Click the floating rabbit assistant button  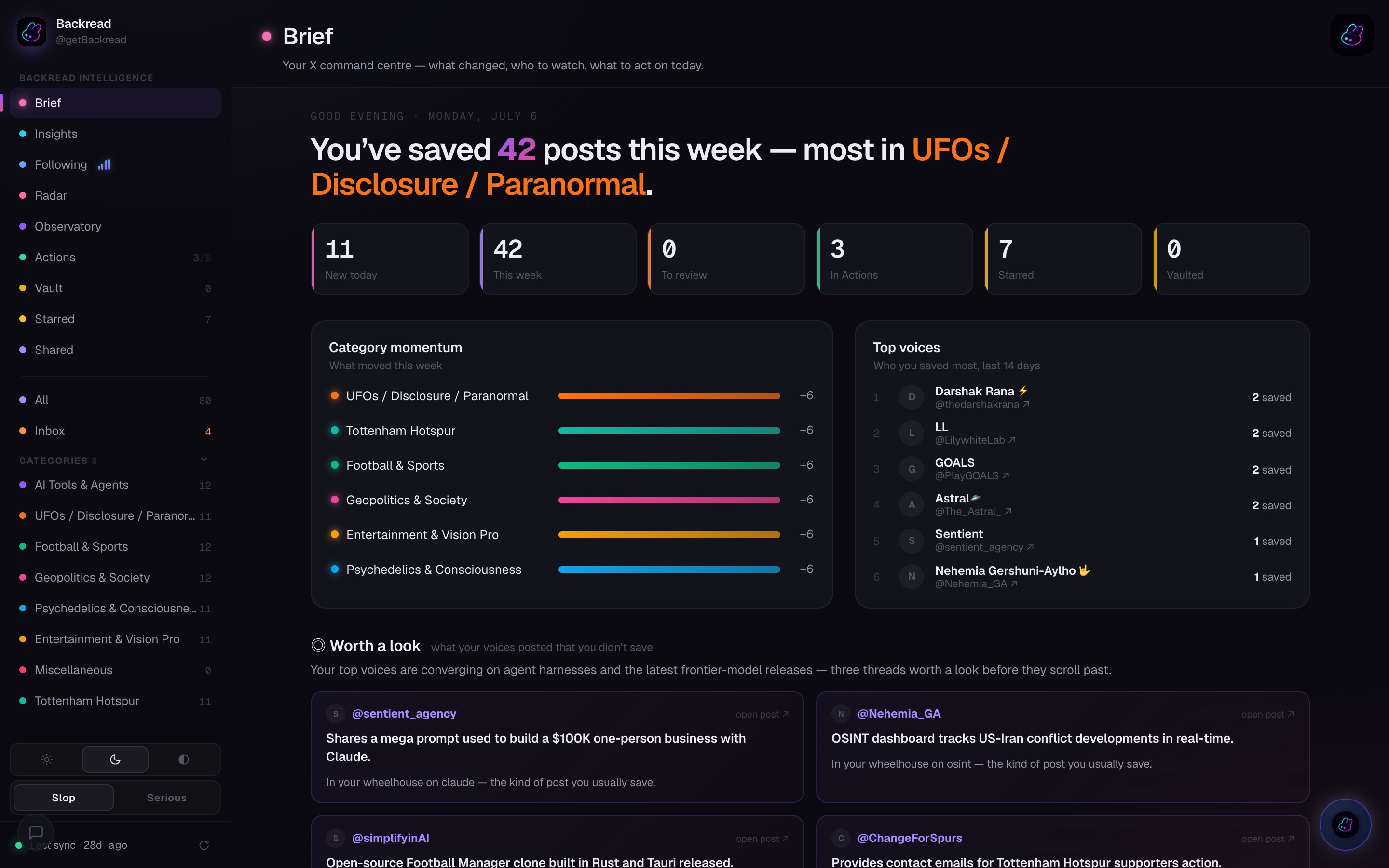click(x=1346, y=825)
